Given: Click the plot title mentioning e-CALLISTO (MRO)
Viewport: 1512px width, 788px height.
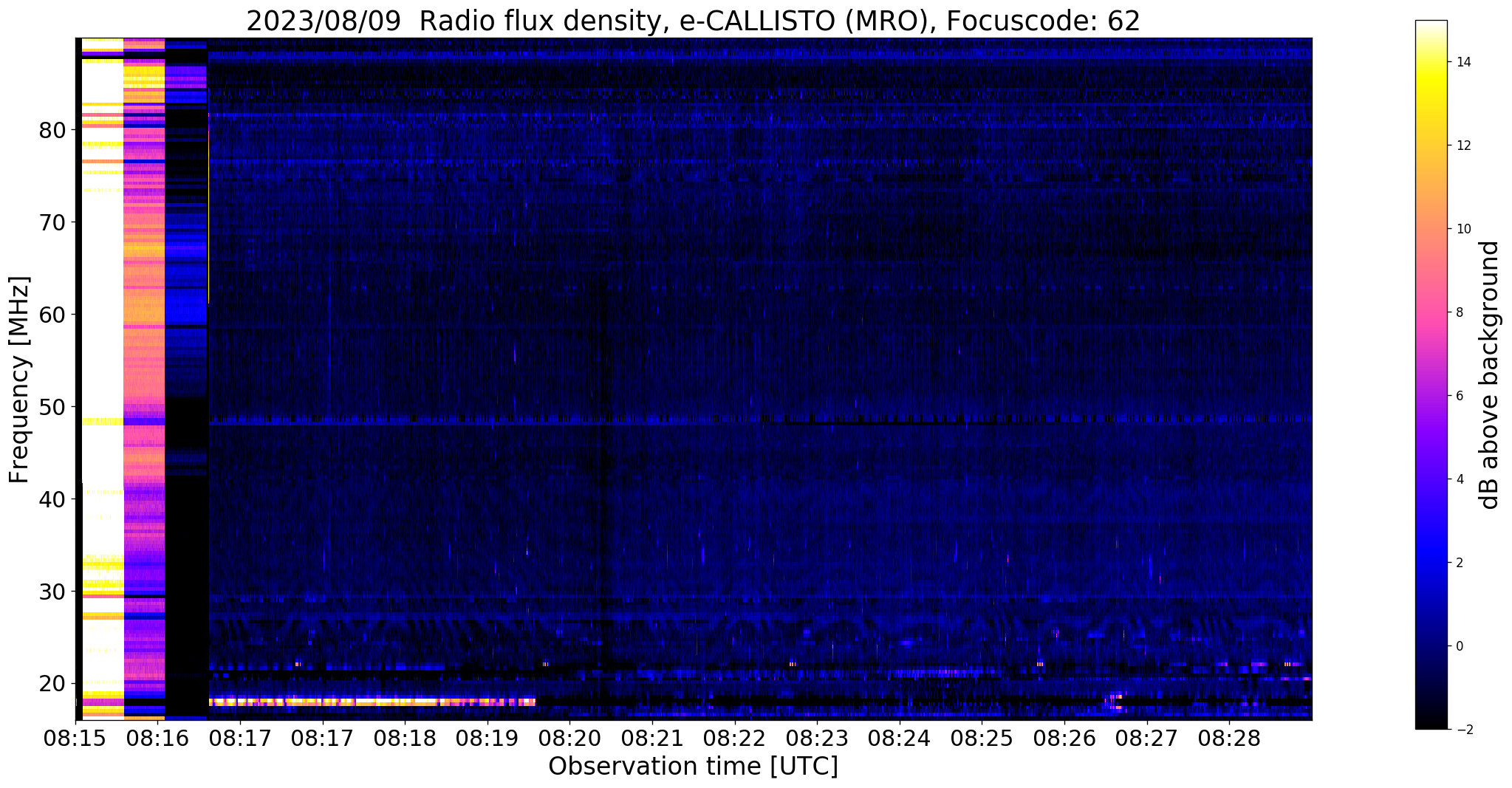Looking at the screenshot, I should pyautogui.click(x=693, y=21).
